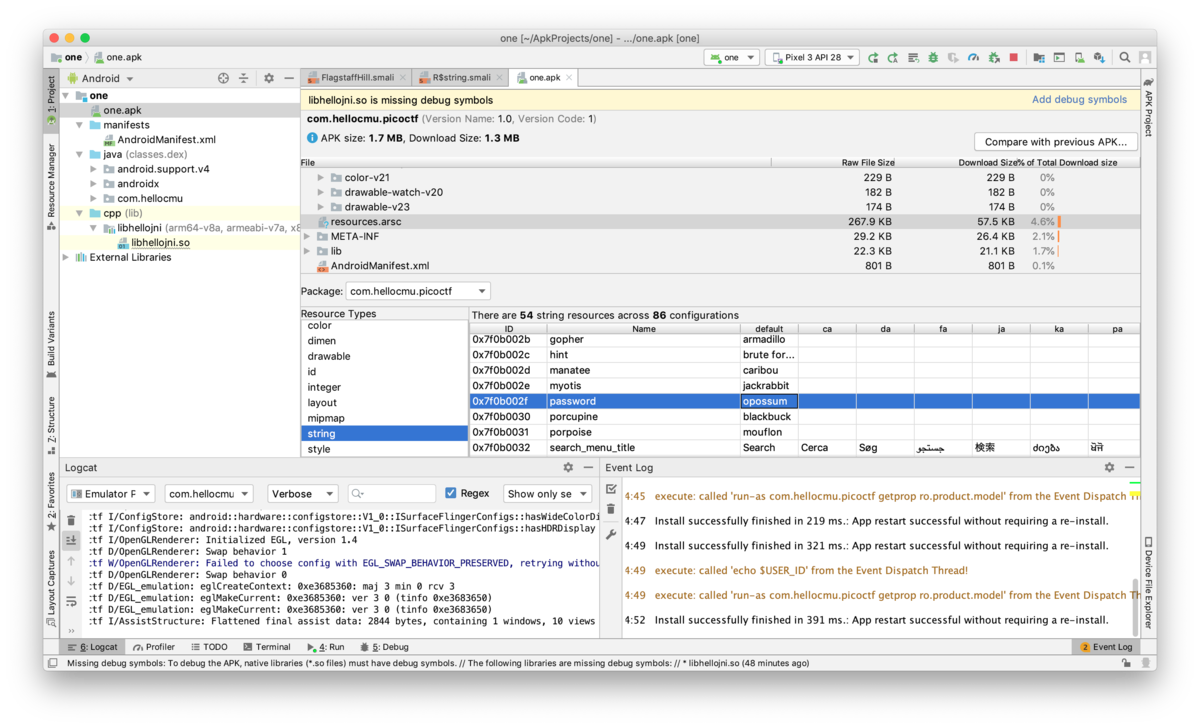This screenshot has height=728, width=1200.
Task: Open the Verbose log level dropdown
Action: pyautogui.click(x=303, y=494)
